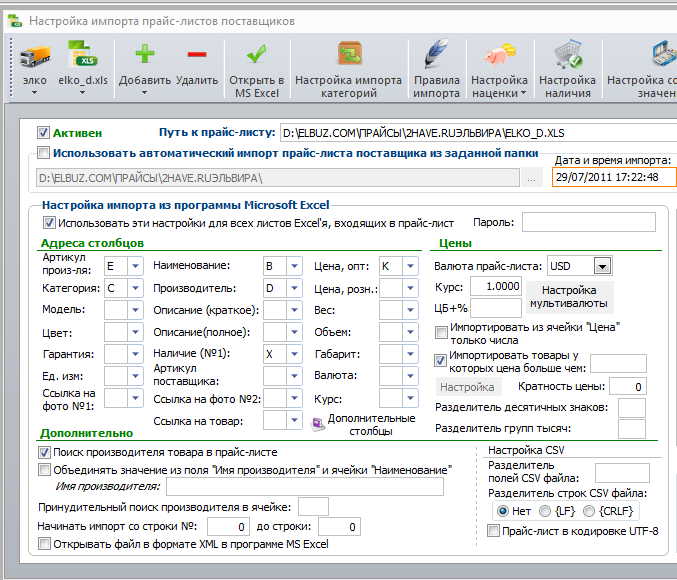
Task: Click the элко truck supplier icon
Action: click(35, 56)
